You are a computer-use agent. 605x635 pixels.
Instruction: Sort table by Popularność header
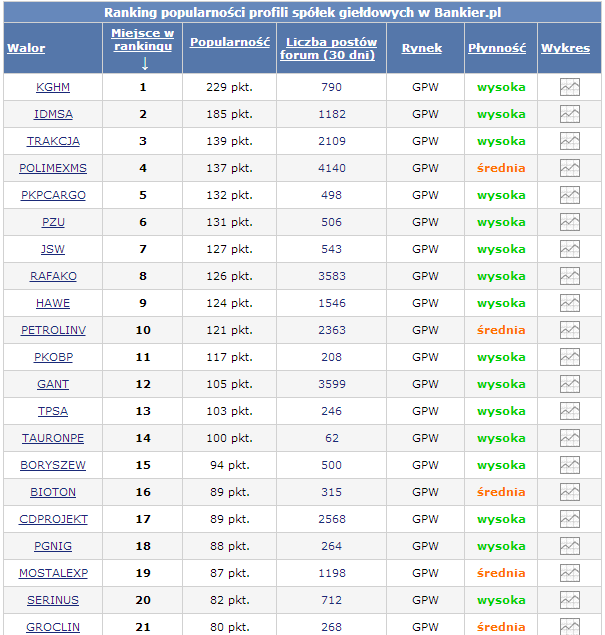click(230, 44)
